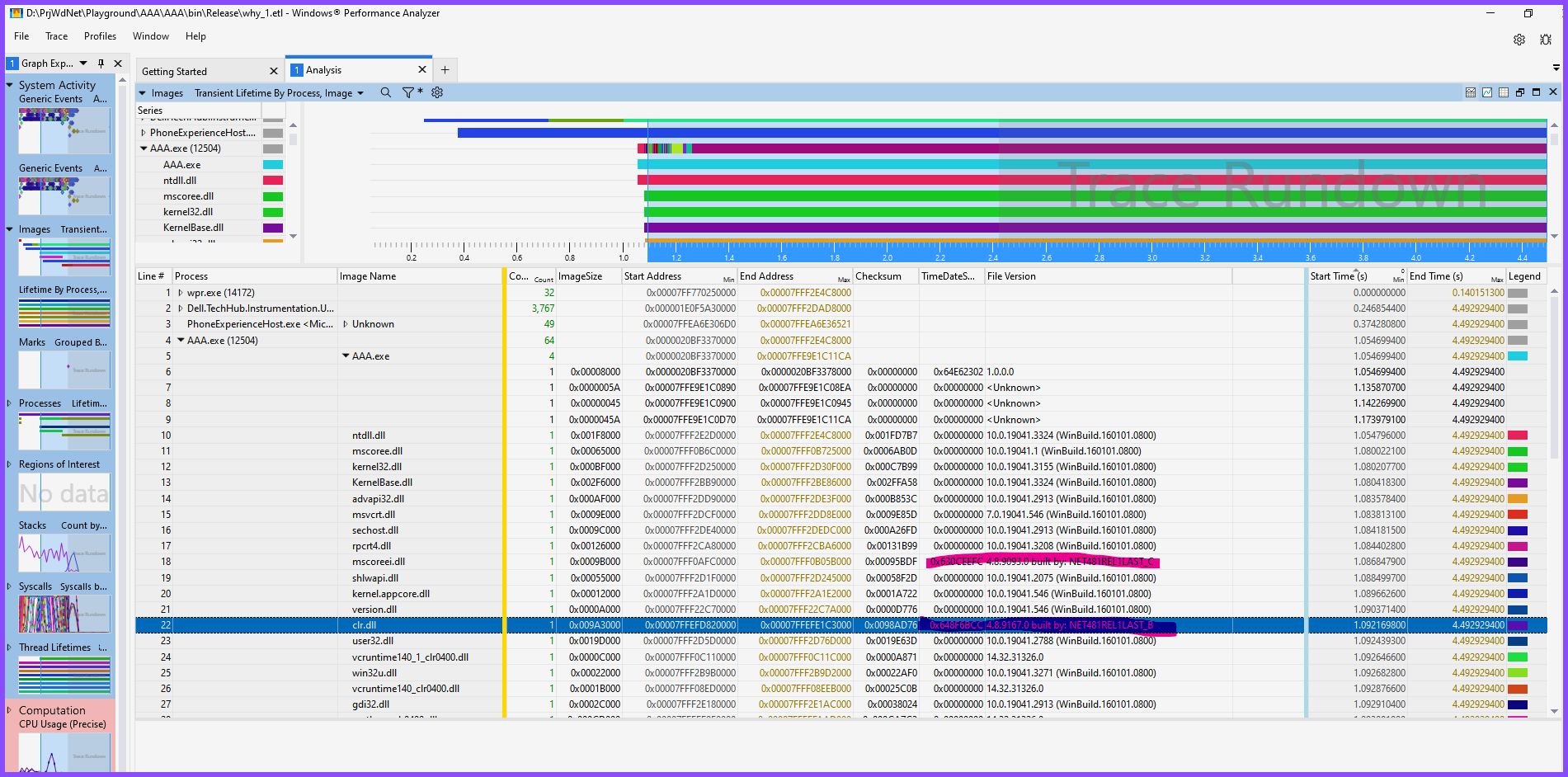Open the Profiles menu
This screenshot has height=777, width=1568.
pos(100,36)
